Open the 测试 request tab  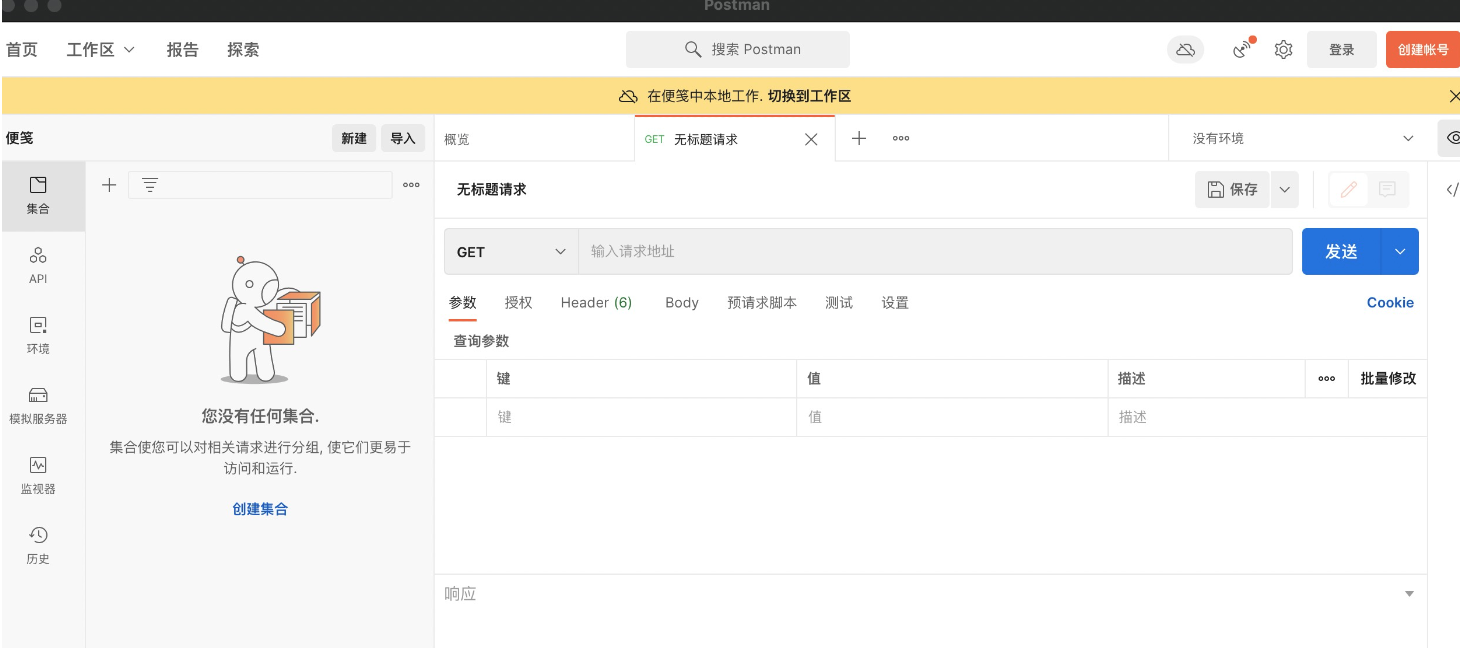tap(839, 303)
